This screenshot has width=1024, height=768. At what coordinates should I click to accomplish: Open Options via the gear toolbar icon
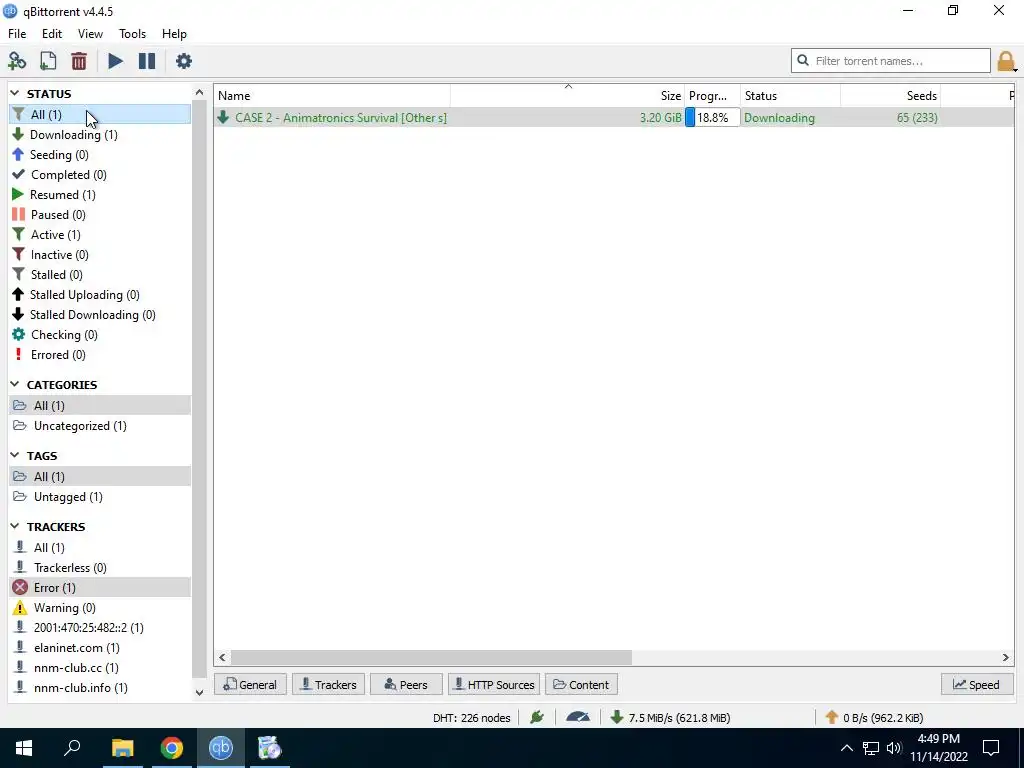tap(184, 61)
